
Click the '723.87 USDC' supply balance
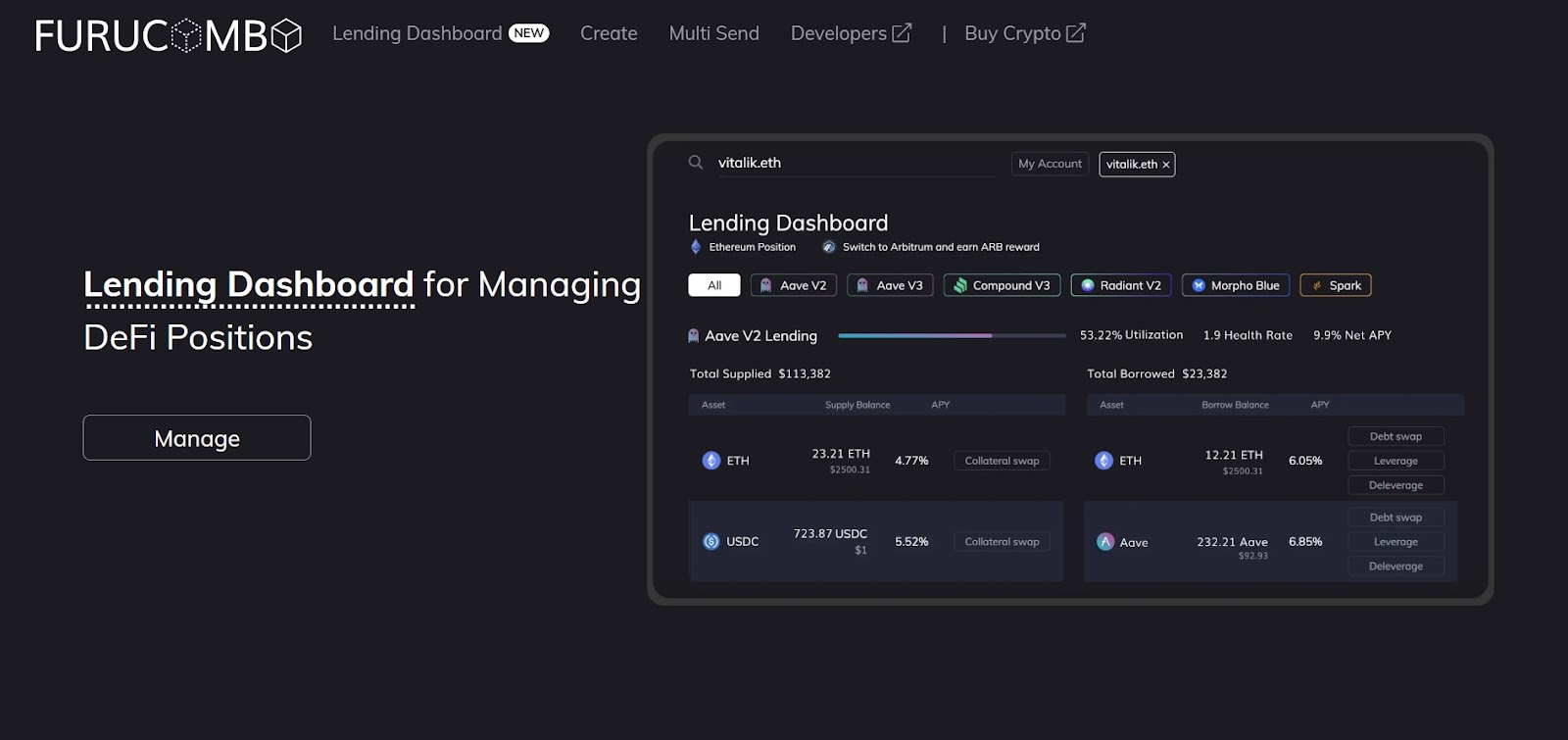(x=830, y=534)
